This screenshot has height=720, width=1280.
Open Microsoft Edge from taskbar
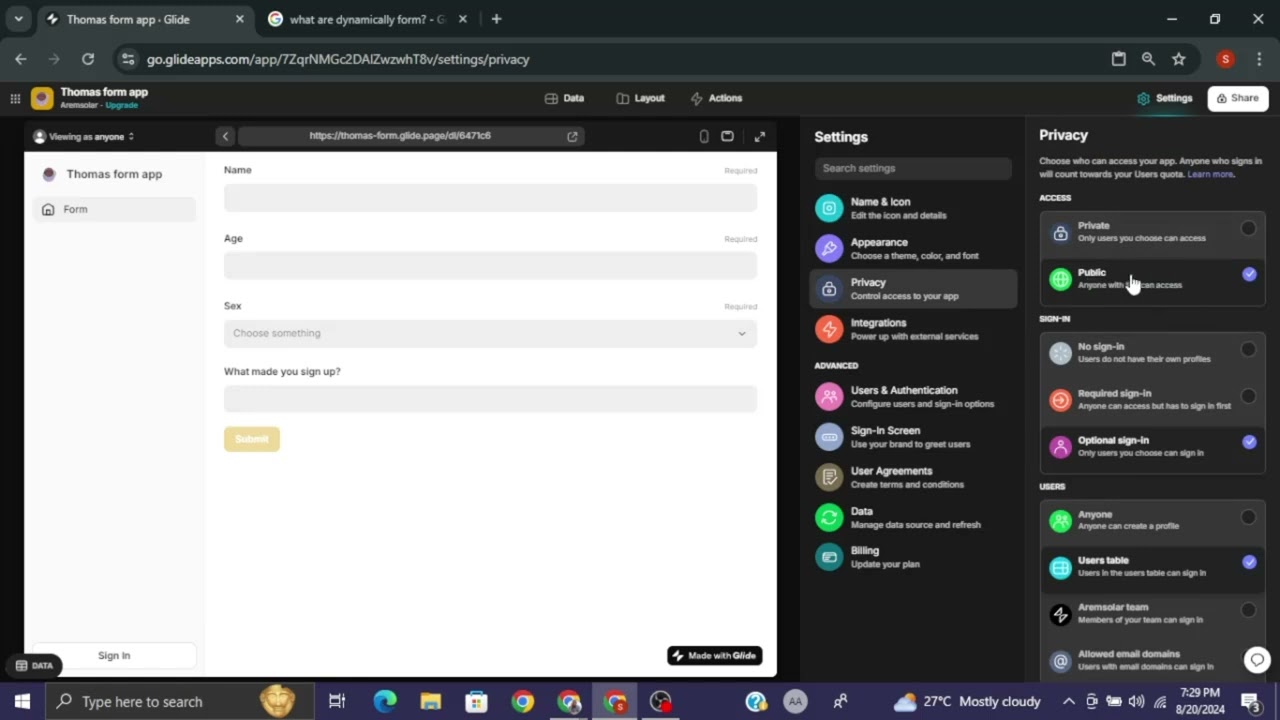385,701
